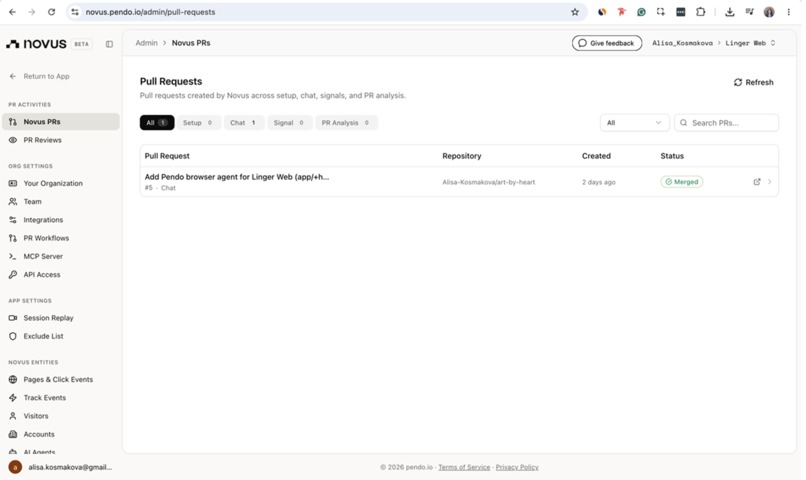This screenshot has width=806, height=480.
Task: Open Track Events in the sidebar
Action: pos(61,398)
